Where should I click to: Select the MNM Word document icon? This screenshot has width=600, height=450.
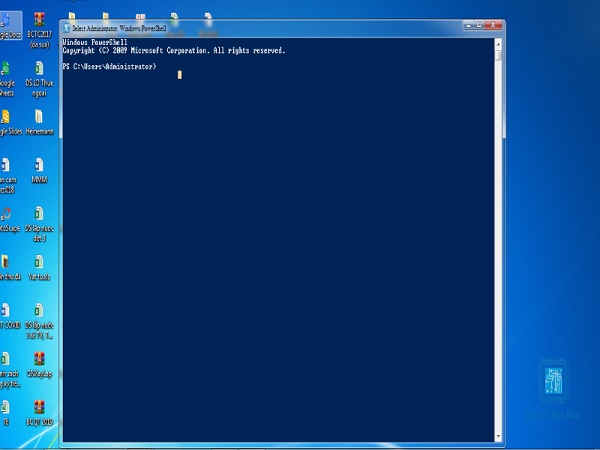pos(39,171)
